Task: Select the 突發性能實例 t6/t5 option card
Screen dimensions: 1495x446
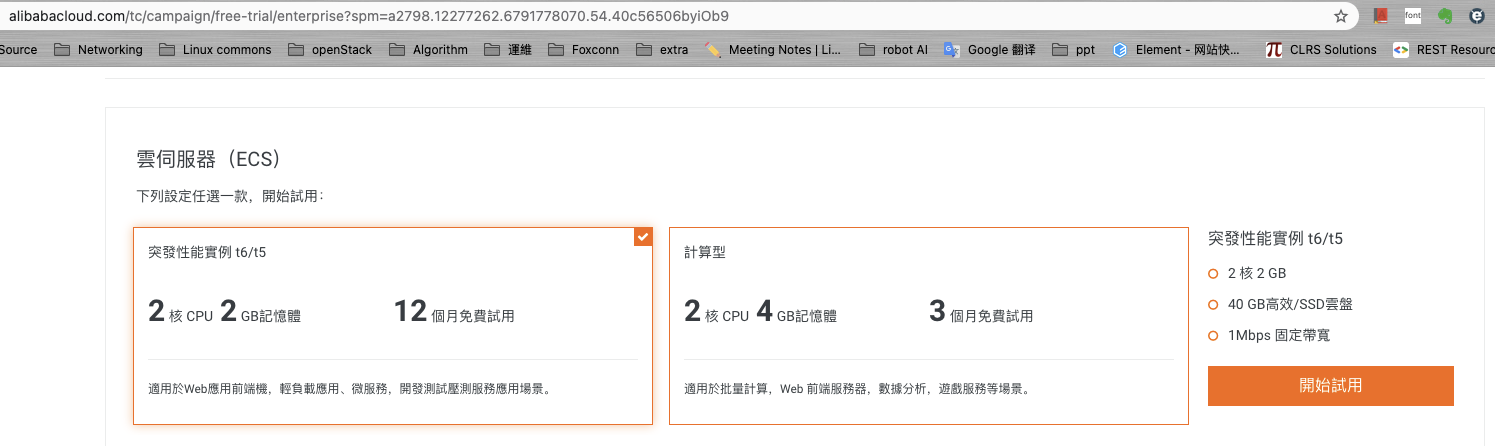Action: click(392, 325)
